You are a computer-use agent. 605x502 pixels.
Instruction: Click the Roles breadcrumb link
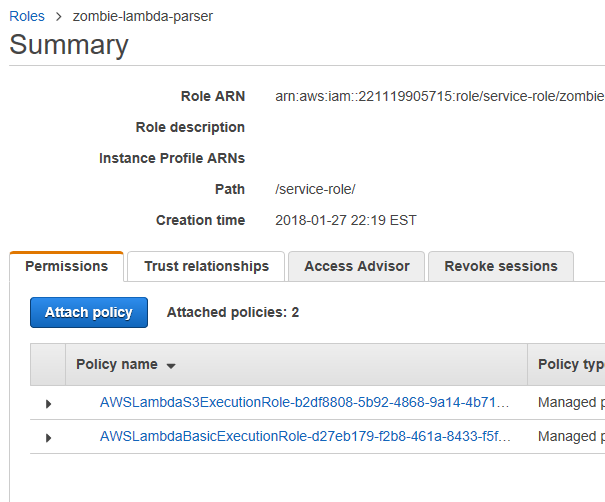pyautogui.click(x=29, y=16)
